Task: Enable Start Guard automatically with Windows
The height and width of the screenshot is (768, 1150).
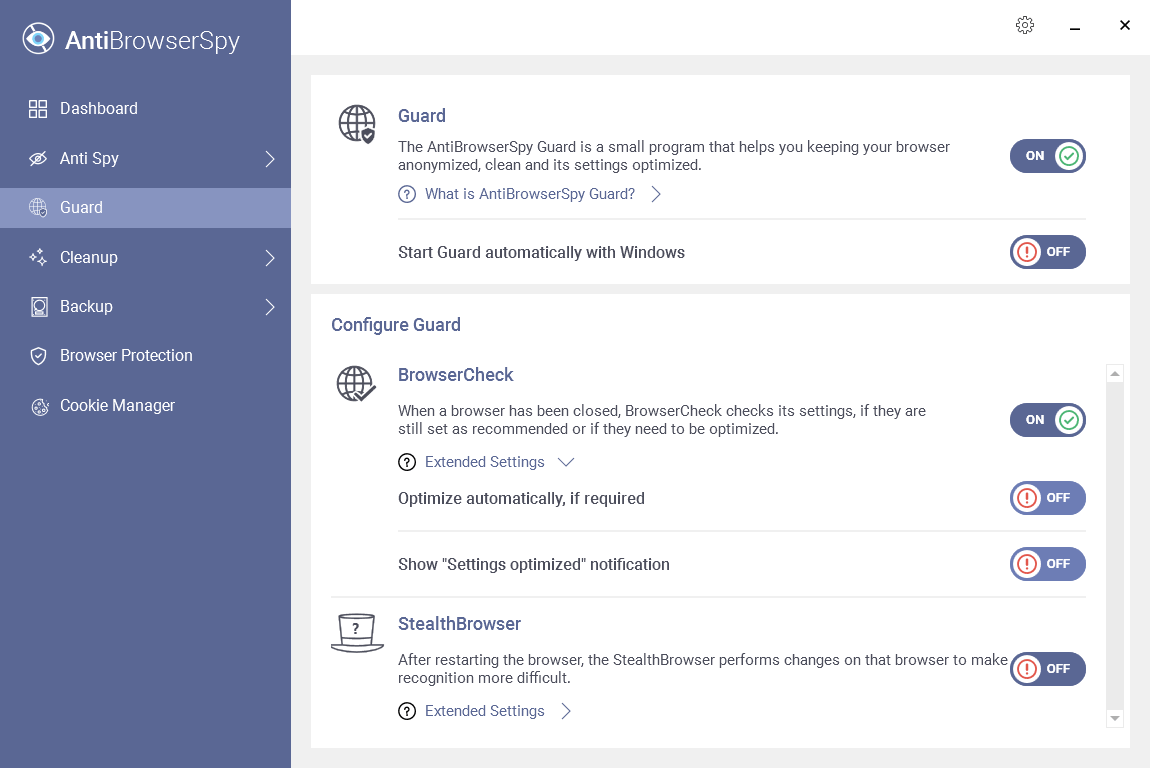Action: pos(1047,252)
